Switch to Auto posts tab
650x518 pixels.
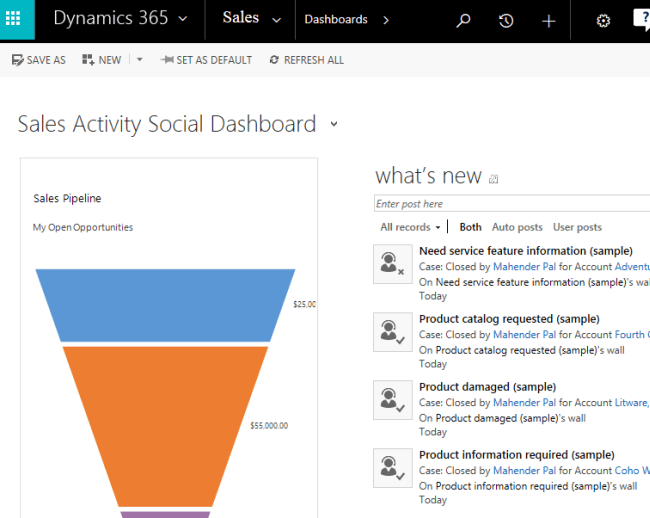tap(517, 227)
